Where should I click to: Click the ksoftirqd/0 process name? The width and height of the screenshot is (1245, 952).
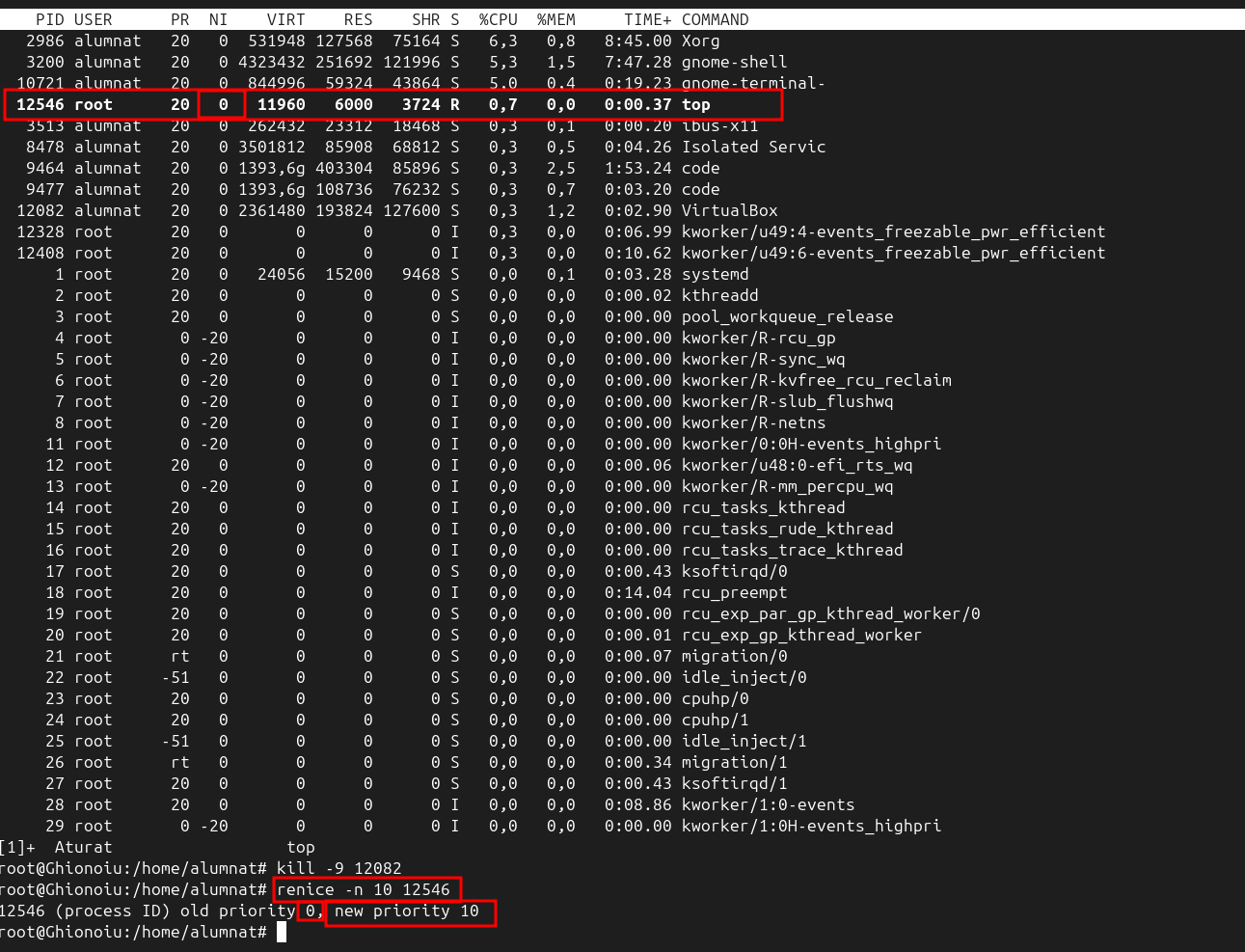click(734, 571)
